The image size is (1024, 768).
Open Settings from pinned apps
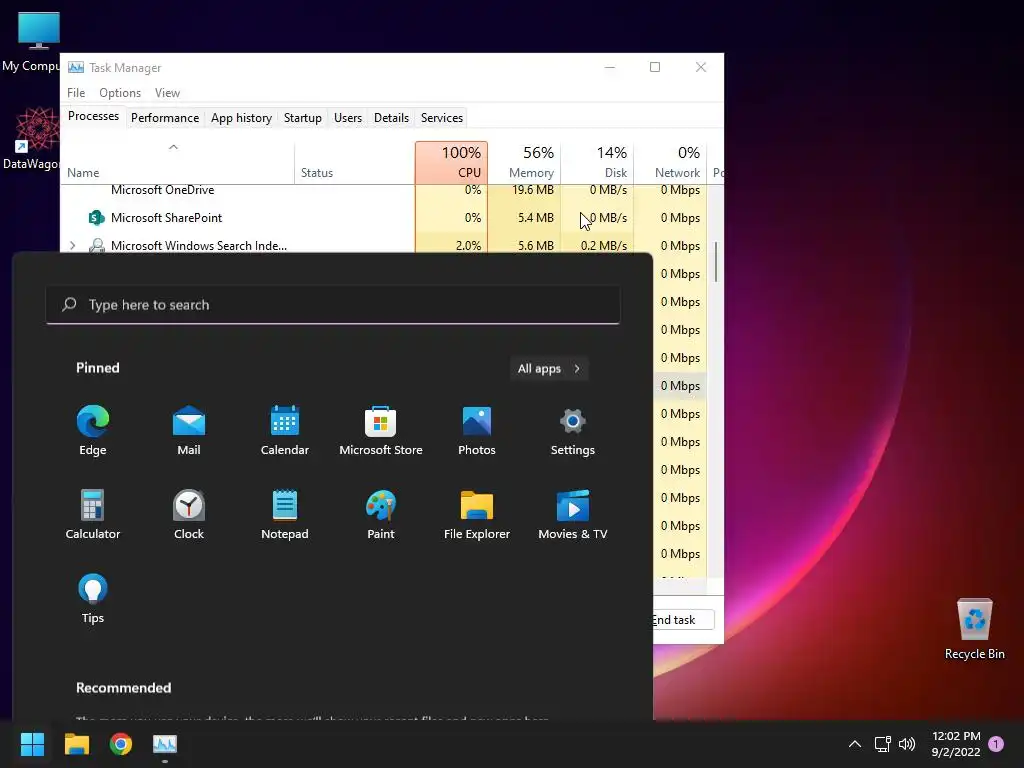(573, 430)
